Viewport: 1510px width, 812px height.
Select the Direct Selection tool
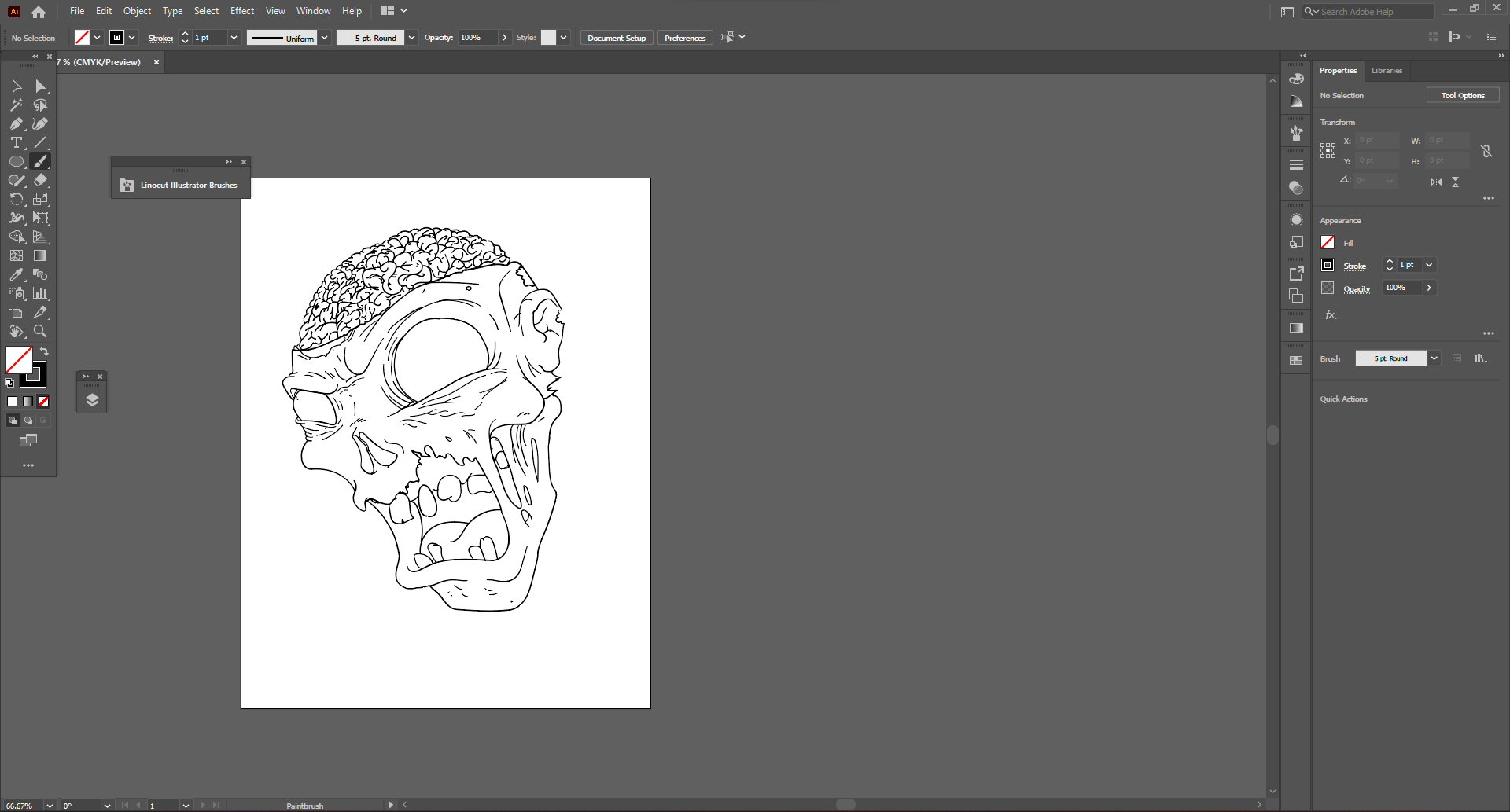[40, 86]
